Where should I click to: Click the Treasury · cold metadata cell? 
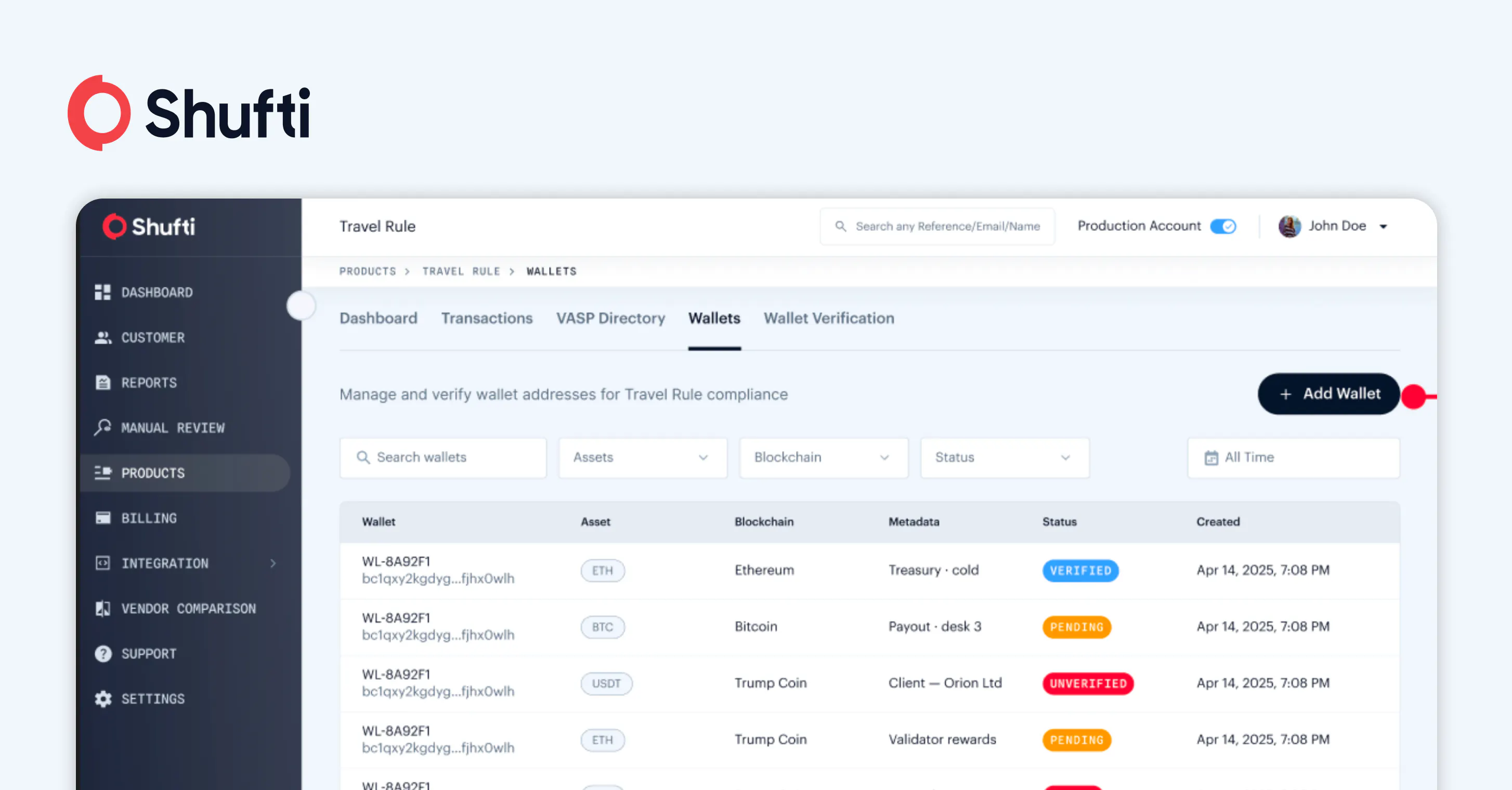point(933,570)
